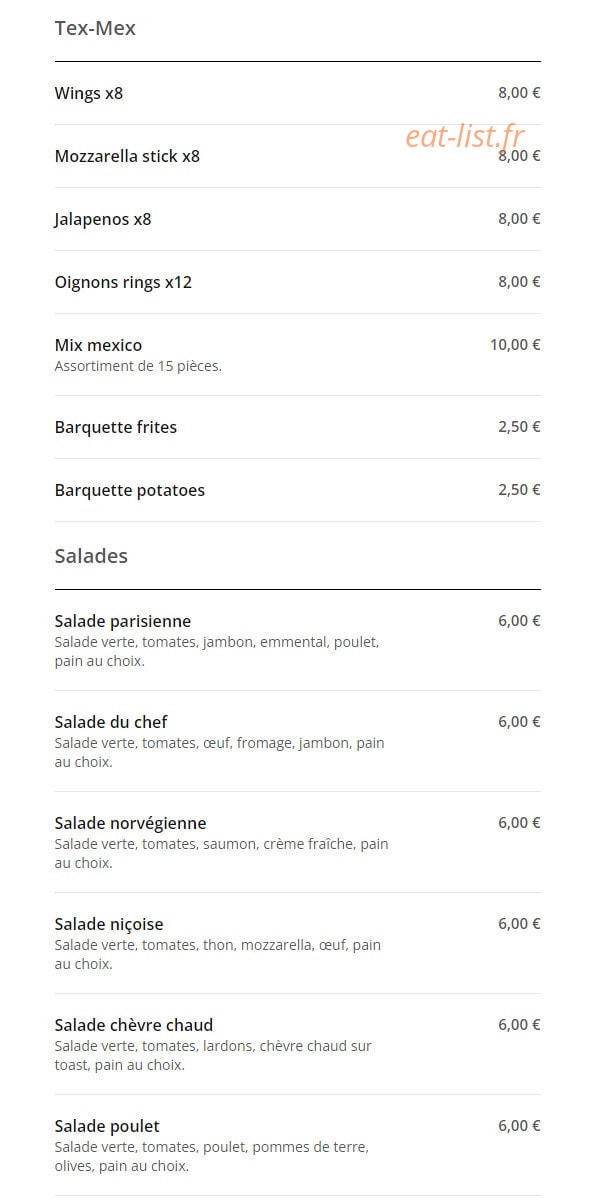The height and width of the screenshot is (1204, 599).
Task: Click the 2,50 € Barquette frites price
Action: (519, 427)
